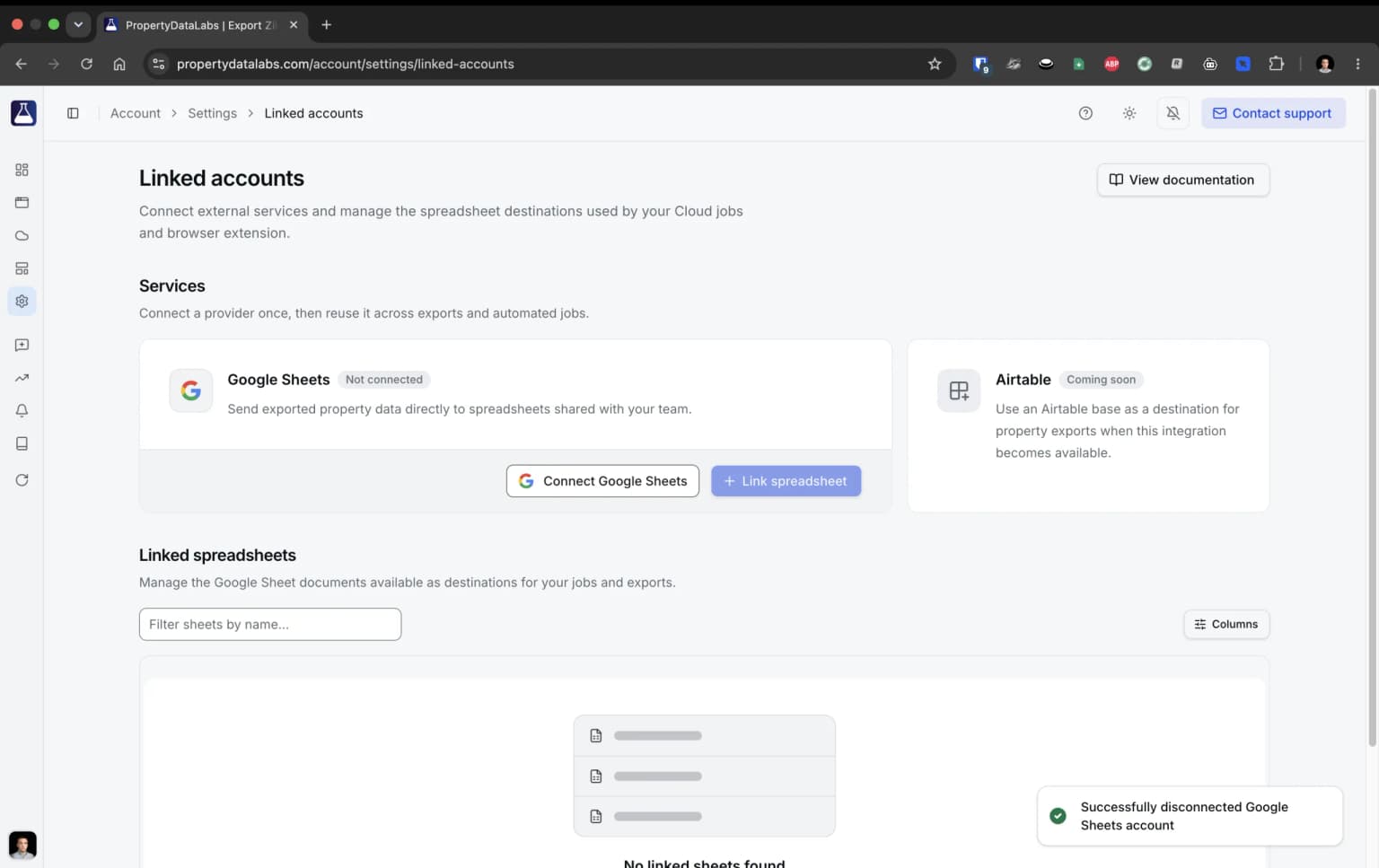The height and width of the screenshot is (868, 1379).
Task: Open the user avatar menu in sidebar
Action: coord(22,845)
